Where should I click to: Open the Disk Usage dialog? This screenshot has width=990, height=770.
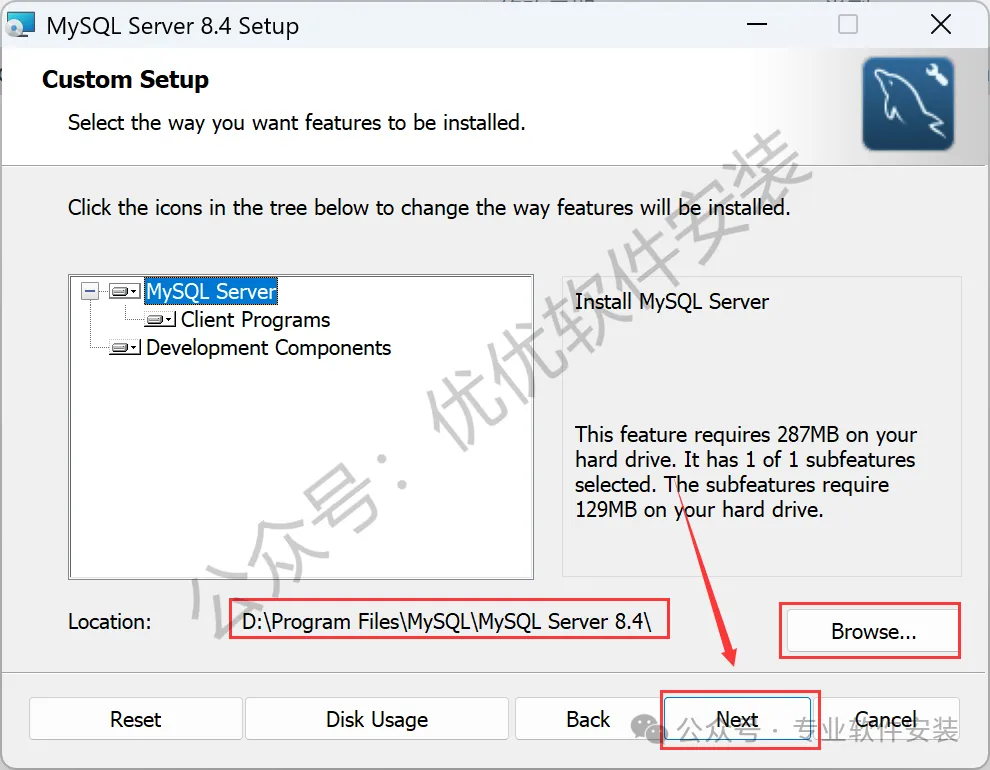coord(377,719)
